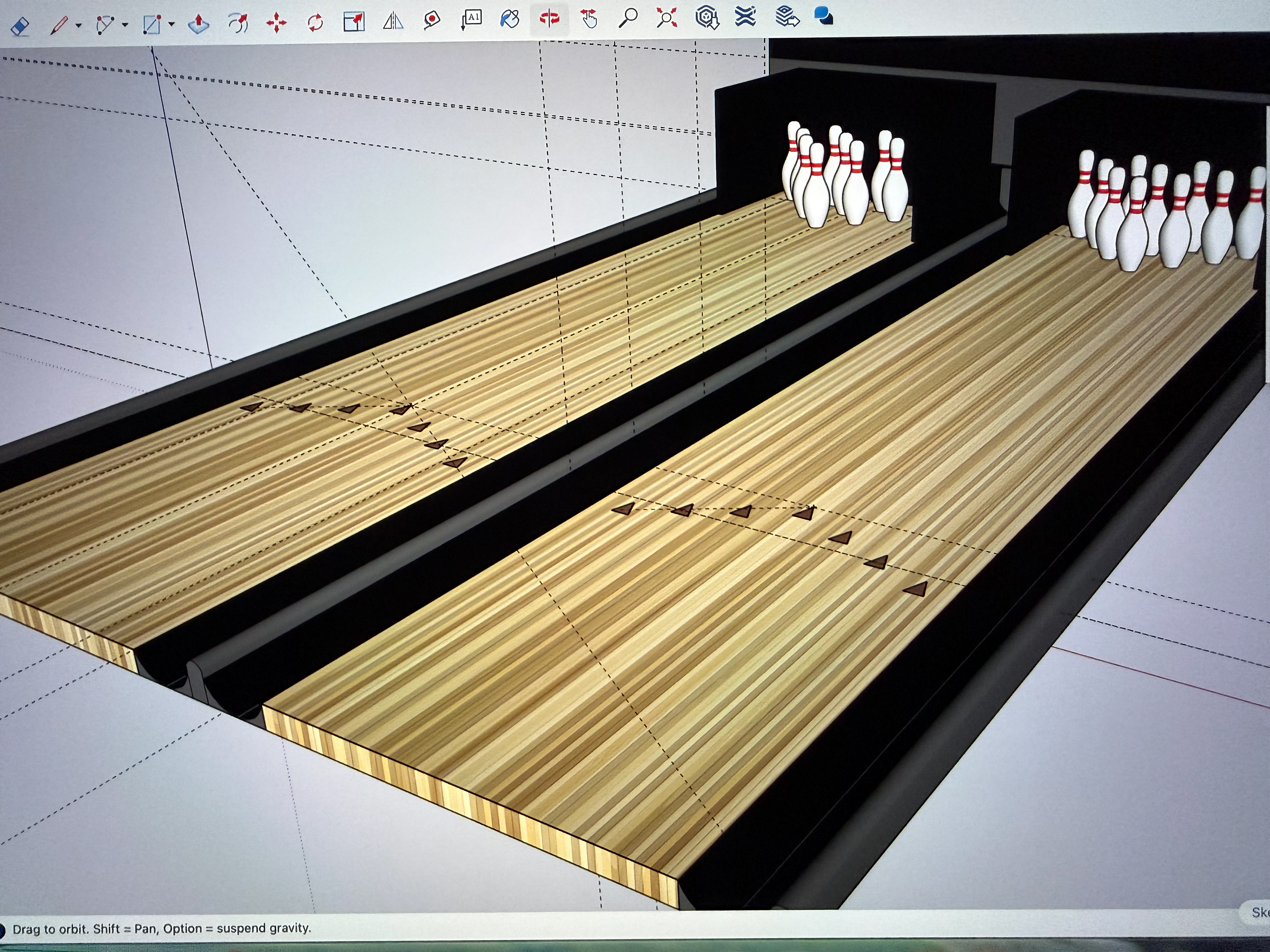Activate the Push/Pull tool
This screenshot has width=1270, height=952.
point(198,23)
